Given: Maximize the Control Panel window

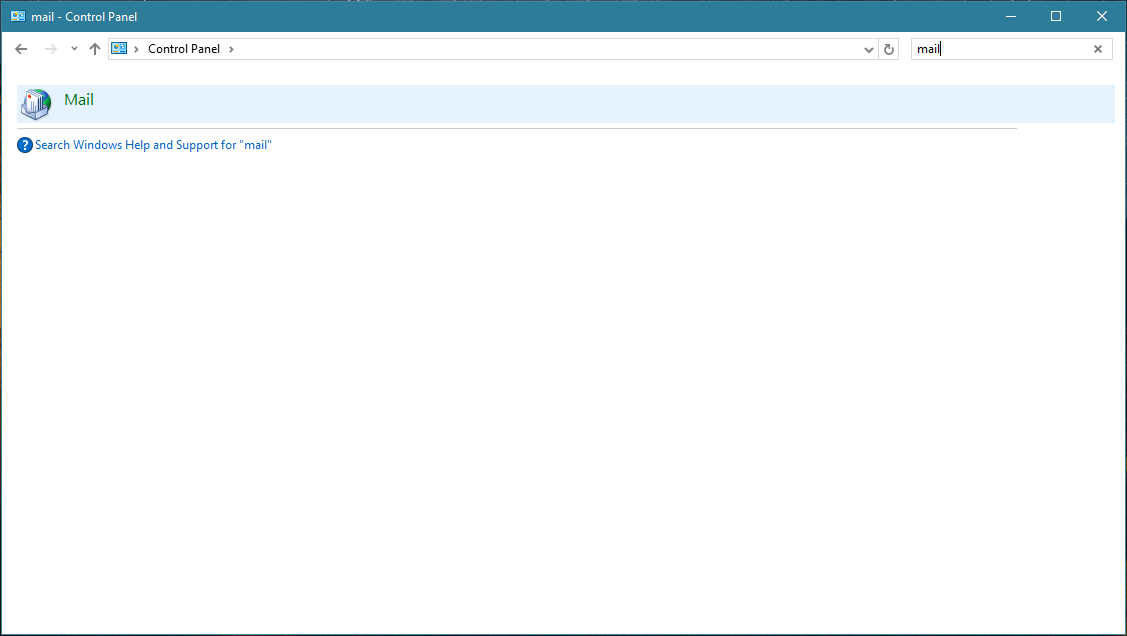Looking at the screenshot, I should tap(1055, 16).
